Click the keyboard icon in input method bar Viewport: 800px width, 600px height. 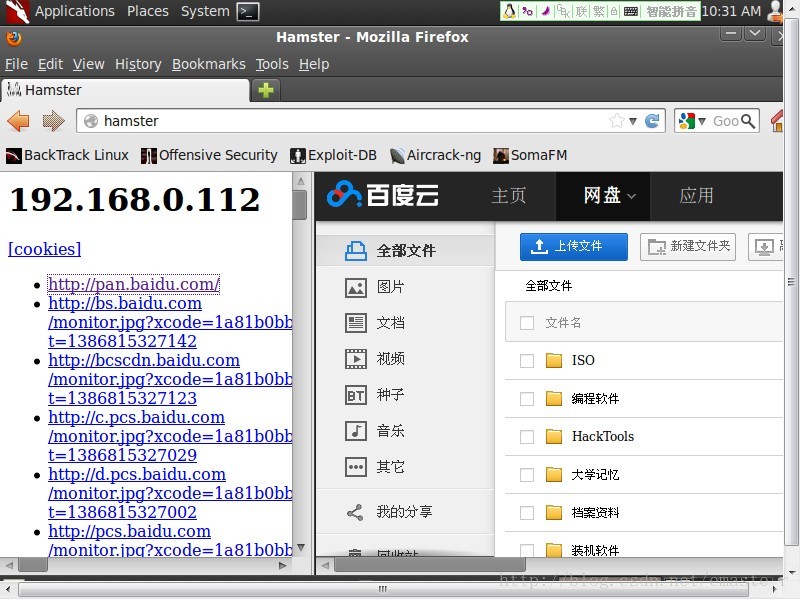tap(631, 11)
